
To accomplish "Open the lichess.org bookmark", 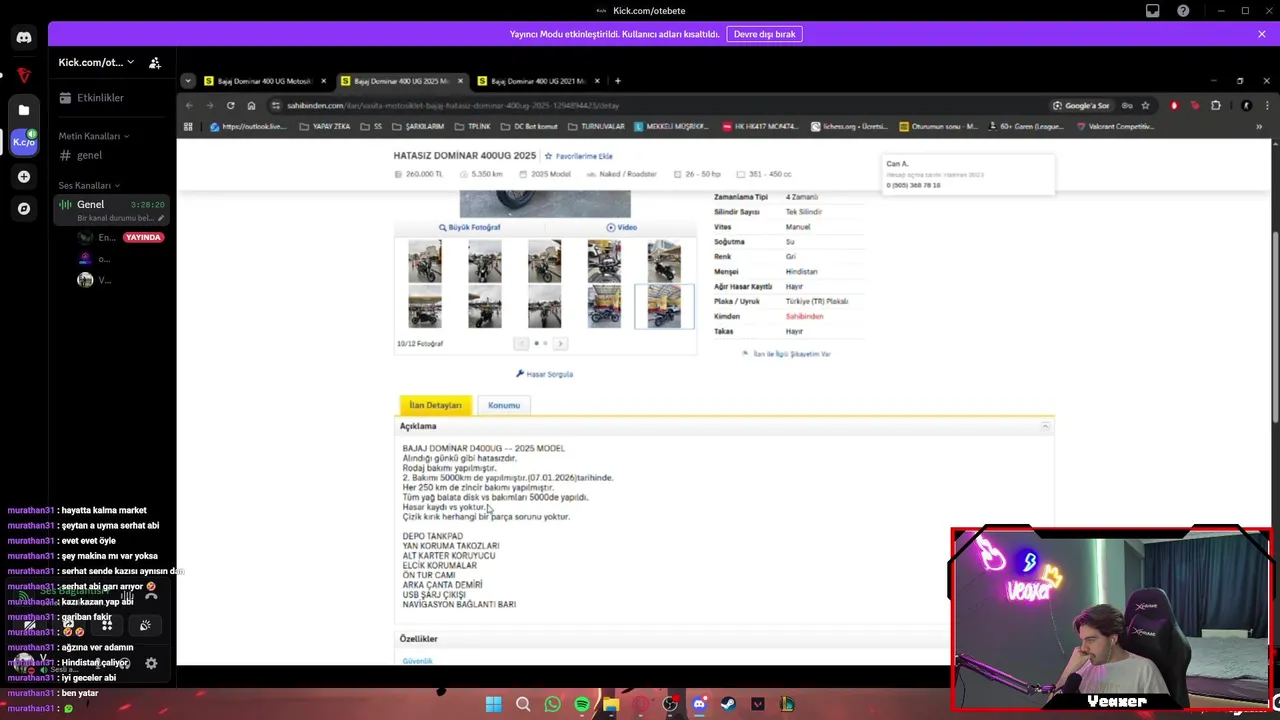I will click(x=848, y=127).
